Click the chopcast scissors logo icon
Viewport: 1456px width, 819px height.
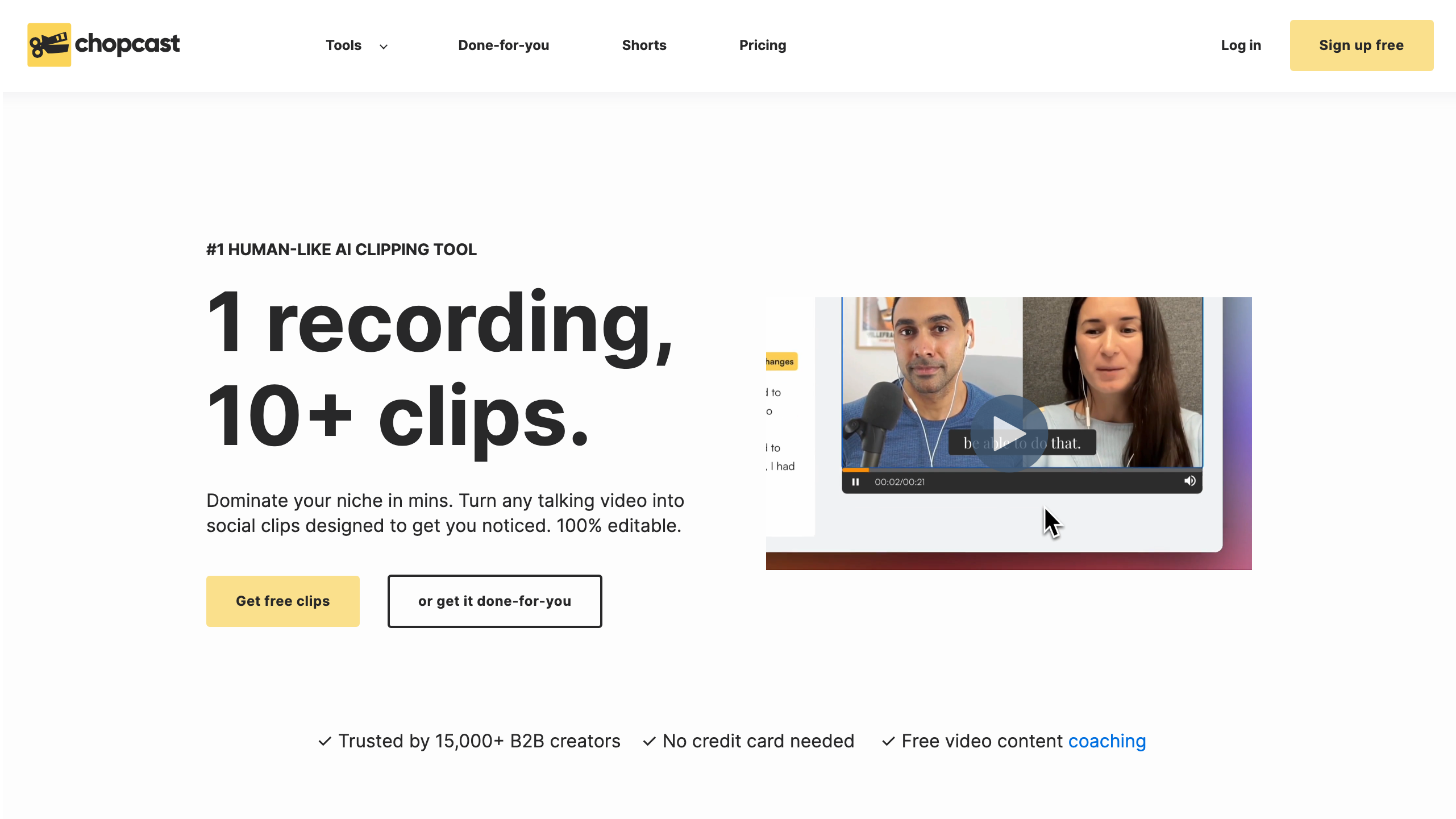pyautogui.click(x=49, y=45)
